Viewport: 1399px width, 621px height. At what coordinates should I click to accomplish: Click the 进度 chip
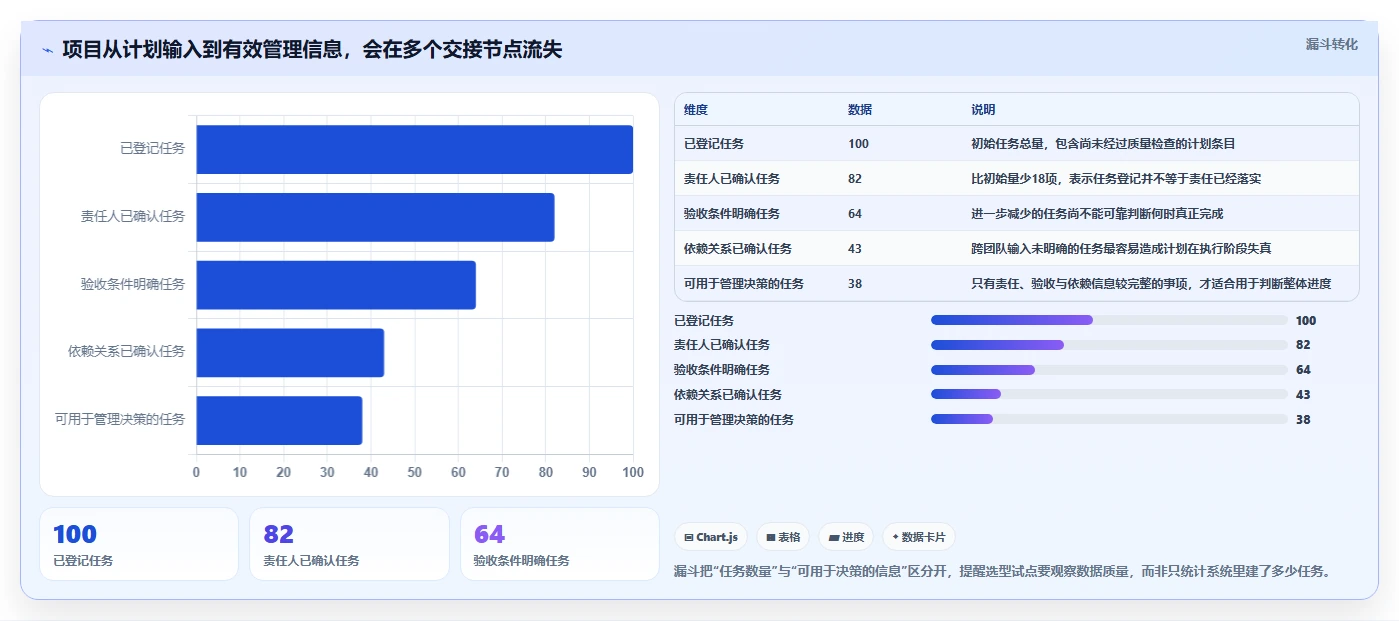(846, 537)
